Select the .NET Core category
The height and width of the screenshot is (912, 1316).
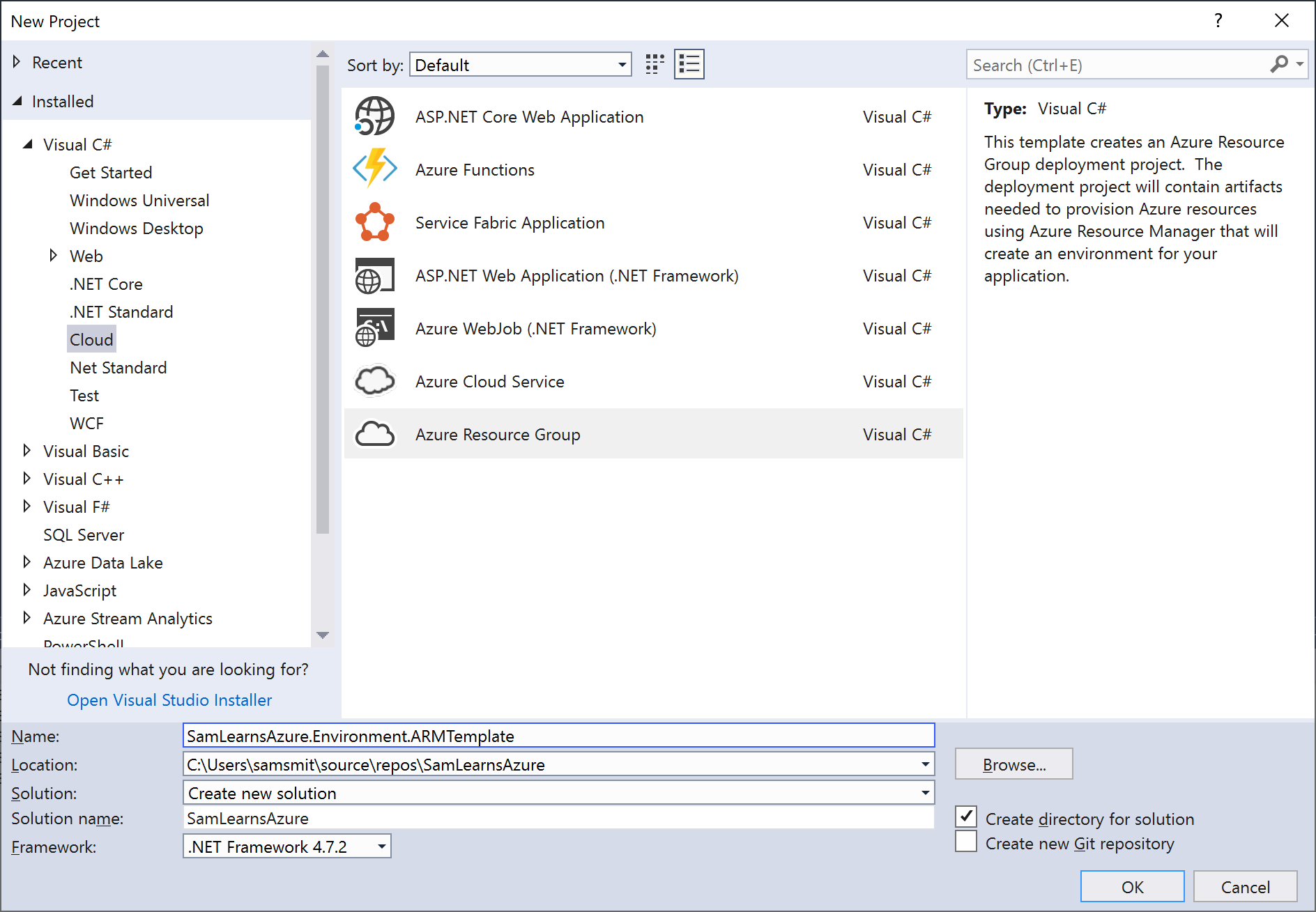pyautogui.click(x=106, y=284)
